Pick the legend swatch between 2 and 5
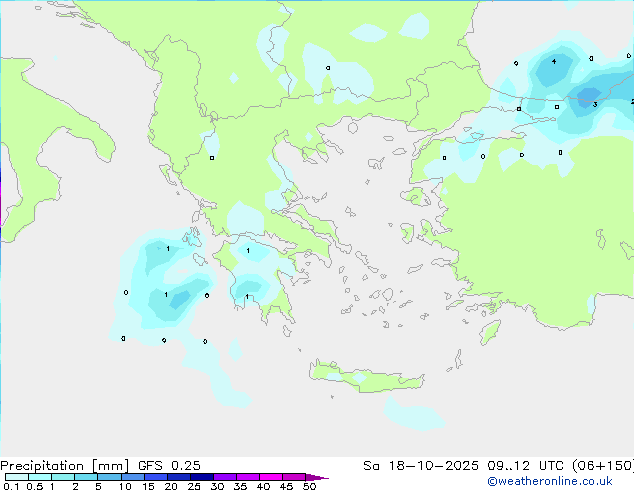 click(x=86, y=477)
